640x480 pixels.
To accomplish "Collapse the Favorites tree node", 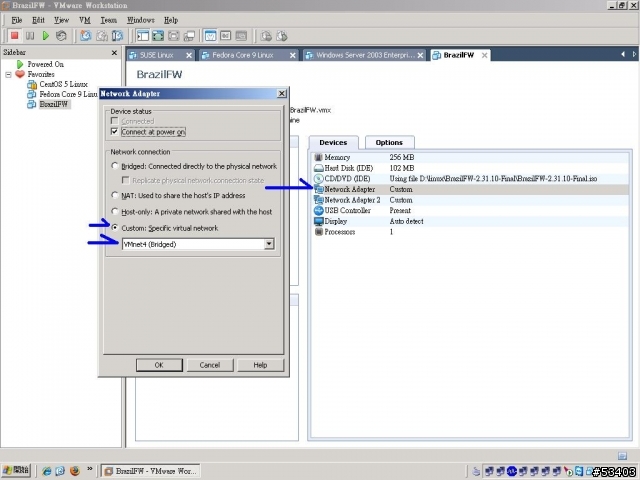I will [9, 74].
